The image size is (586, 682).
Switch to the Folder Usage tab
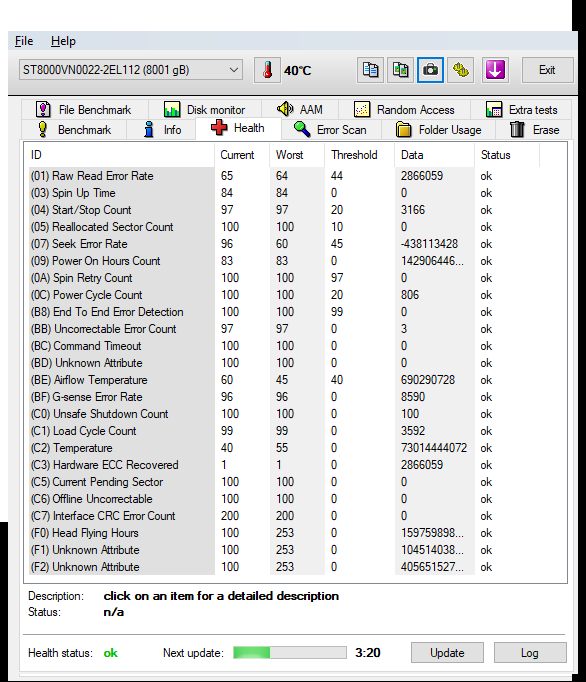(439, 130)
